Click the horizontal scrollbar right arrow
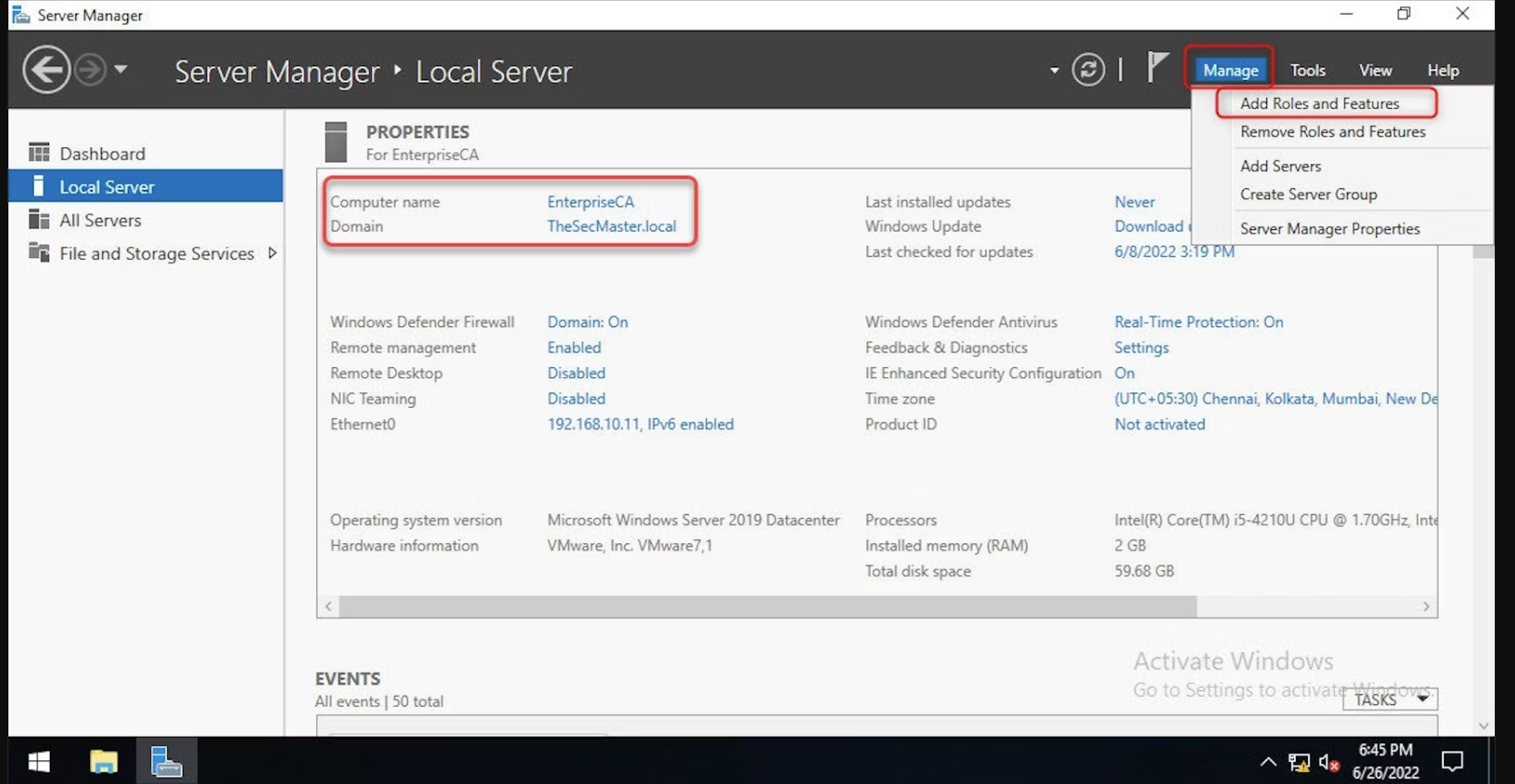 click(x=1426, y=606)
